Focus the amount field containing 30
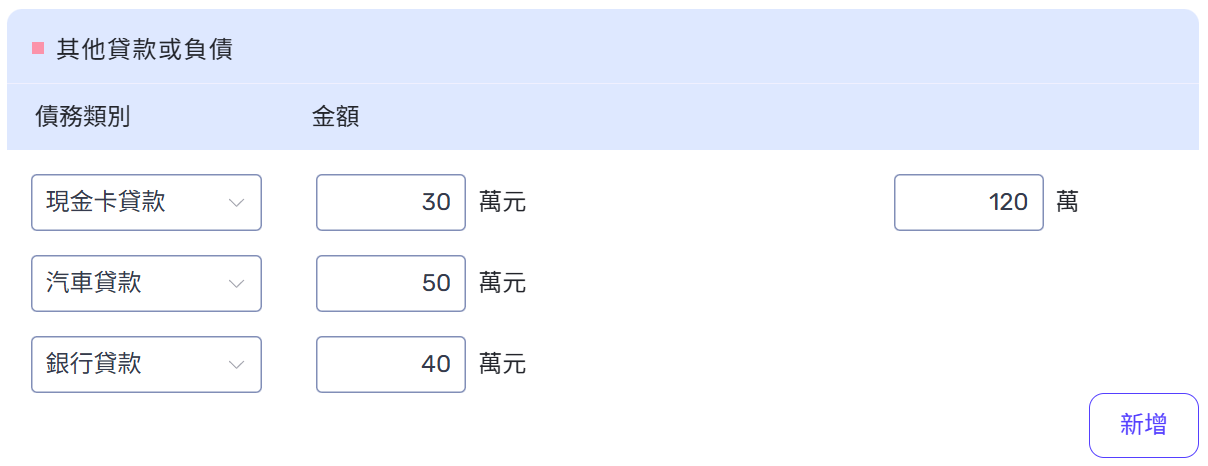Screen dimensions: 1208x466 tap(391, 203)
